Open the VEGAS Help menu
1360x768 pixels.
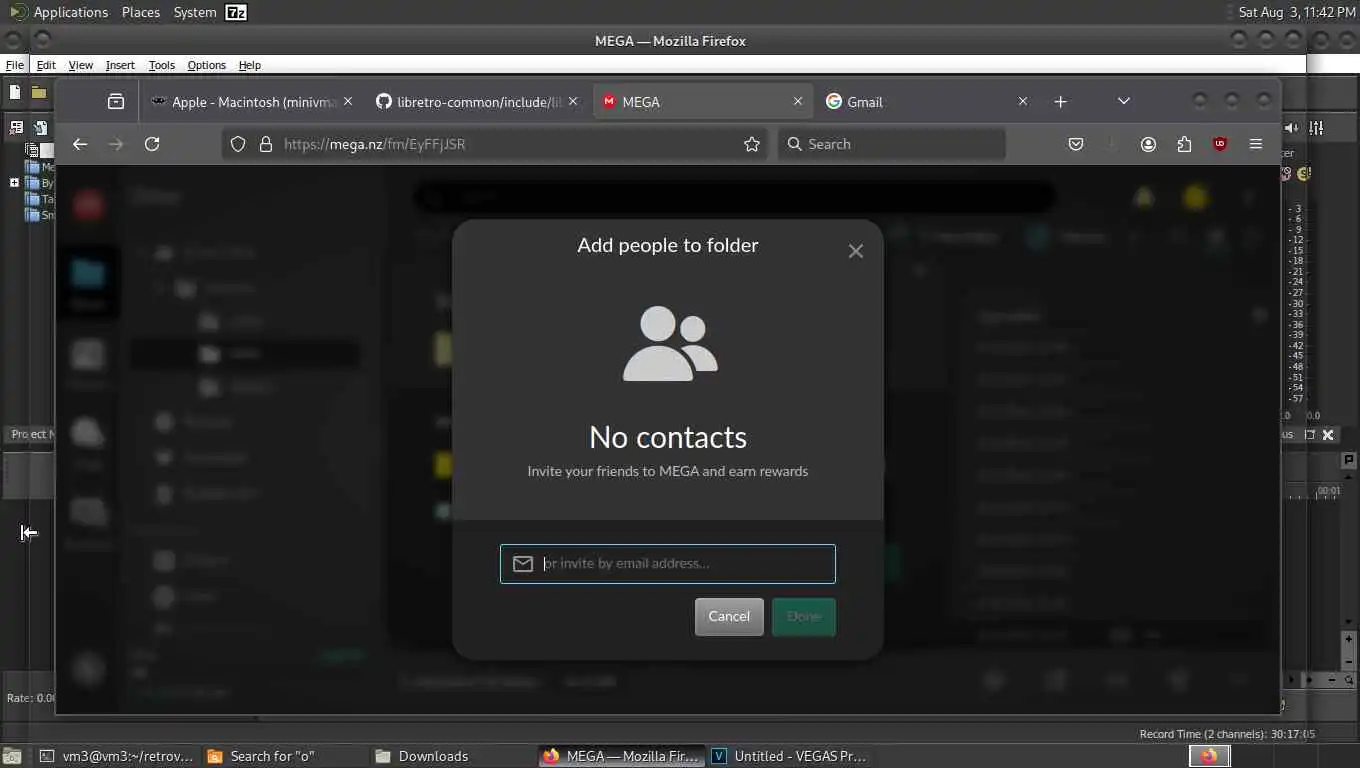[x=249, y=65]
